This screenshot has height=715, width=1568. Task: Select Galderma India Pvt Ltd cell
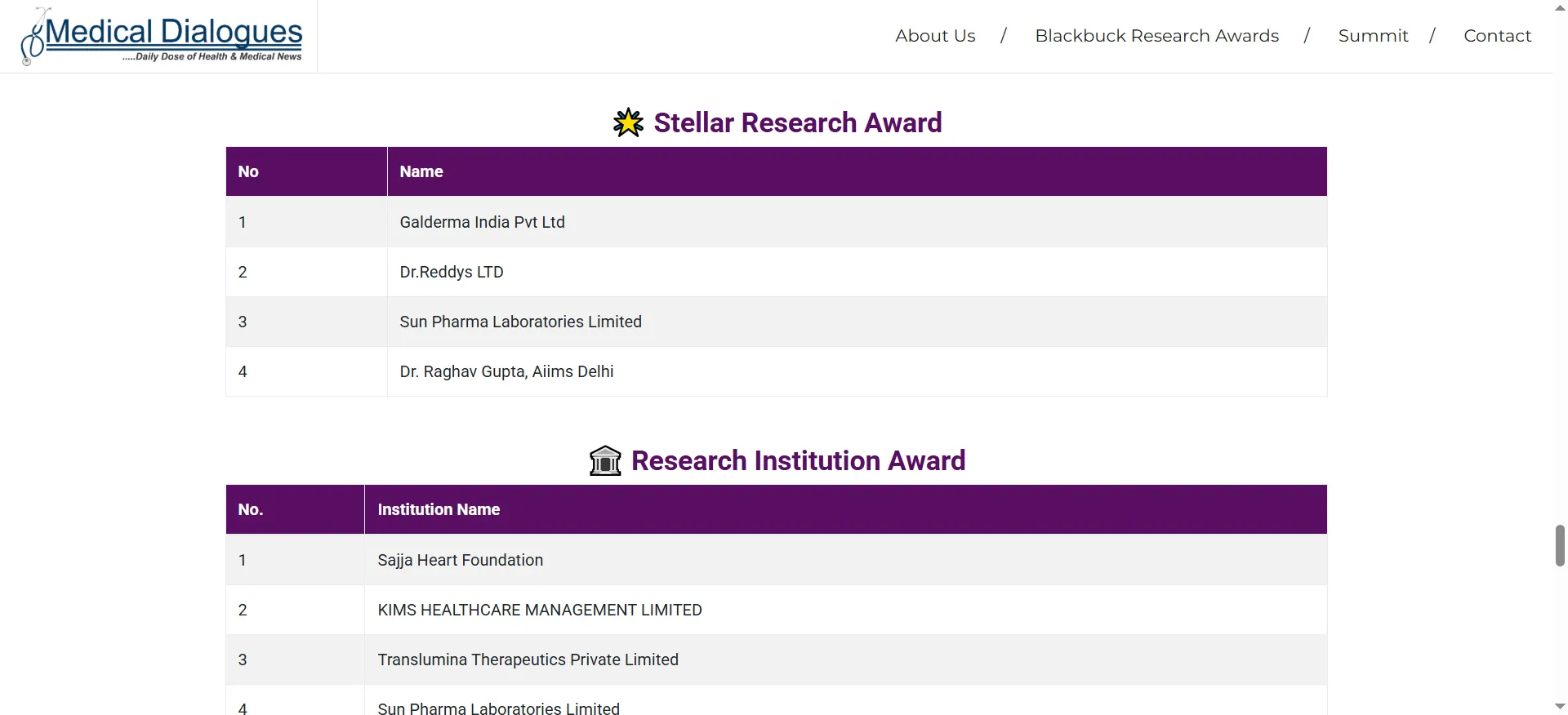click(x=857, y=222)
